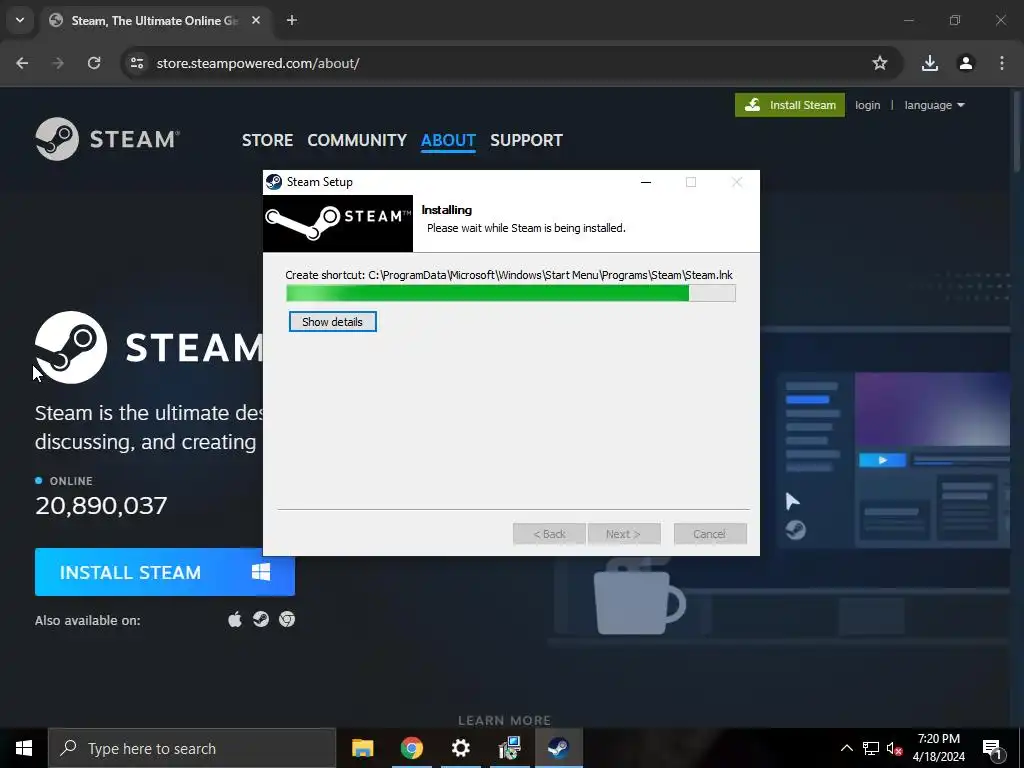Click the taskbar search box
This screenshot has width=1024, height=768.
[x=192, y=748]
